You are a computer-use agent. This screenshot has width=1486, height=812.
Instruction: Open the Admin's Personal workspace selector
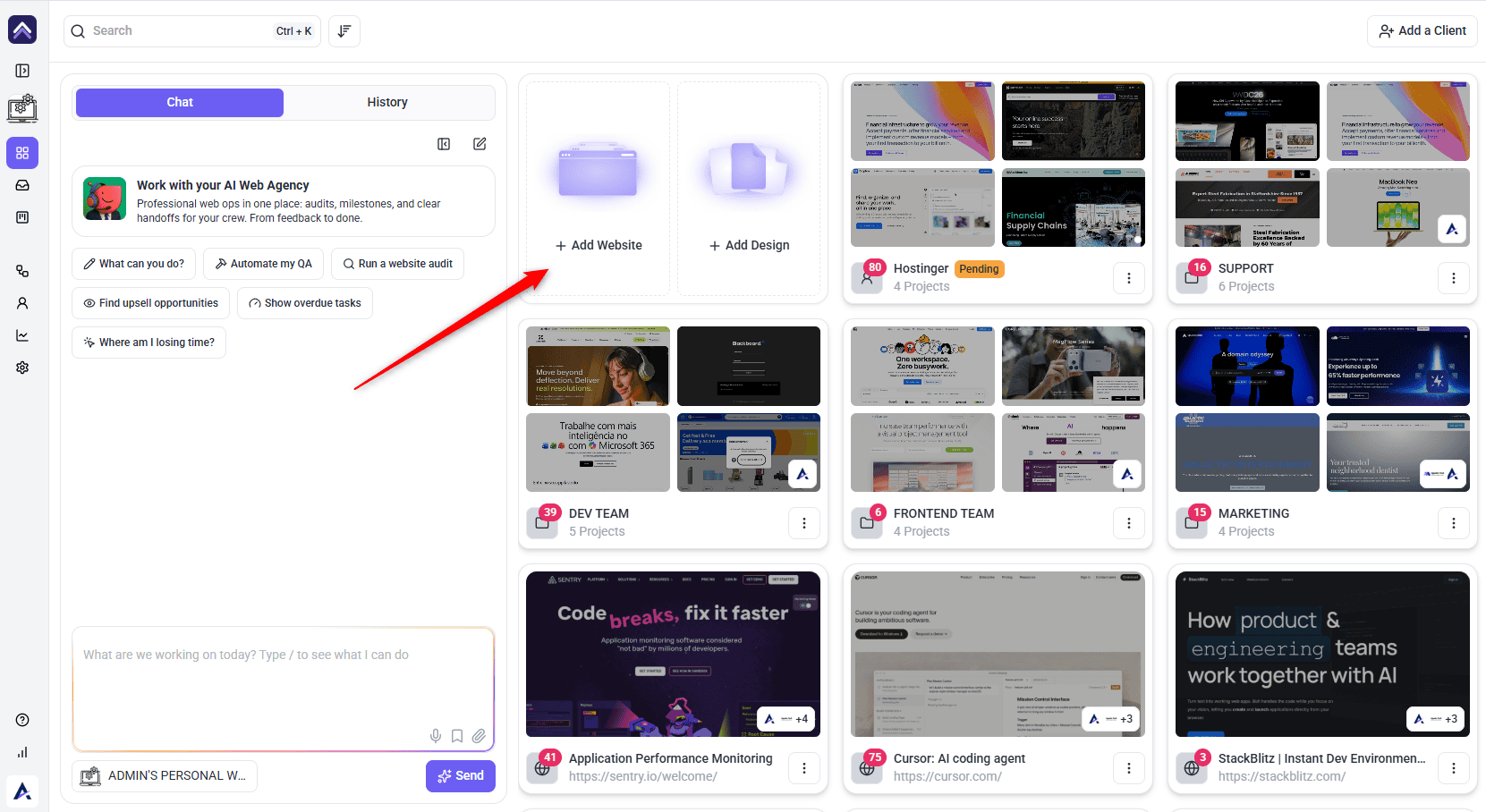(x=165, y=776)
